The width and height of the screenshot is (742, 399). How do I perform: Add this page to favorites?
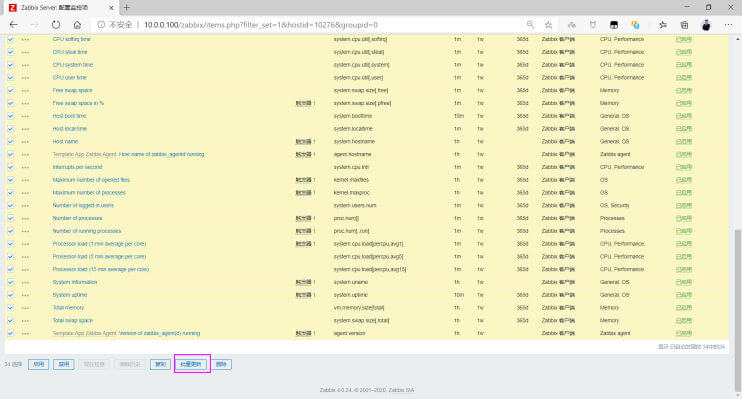(x=548, y=25)
